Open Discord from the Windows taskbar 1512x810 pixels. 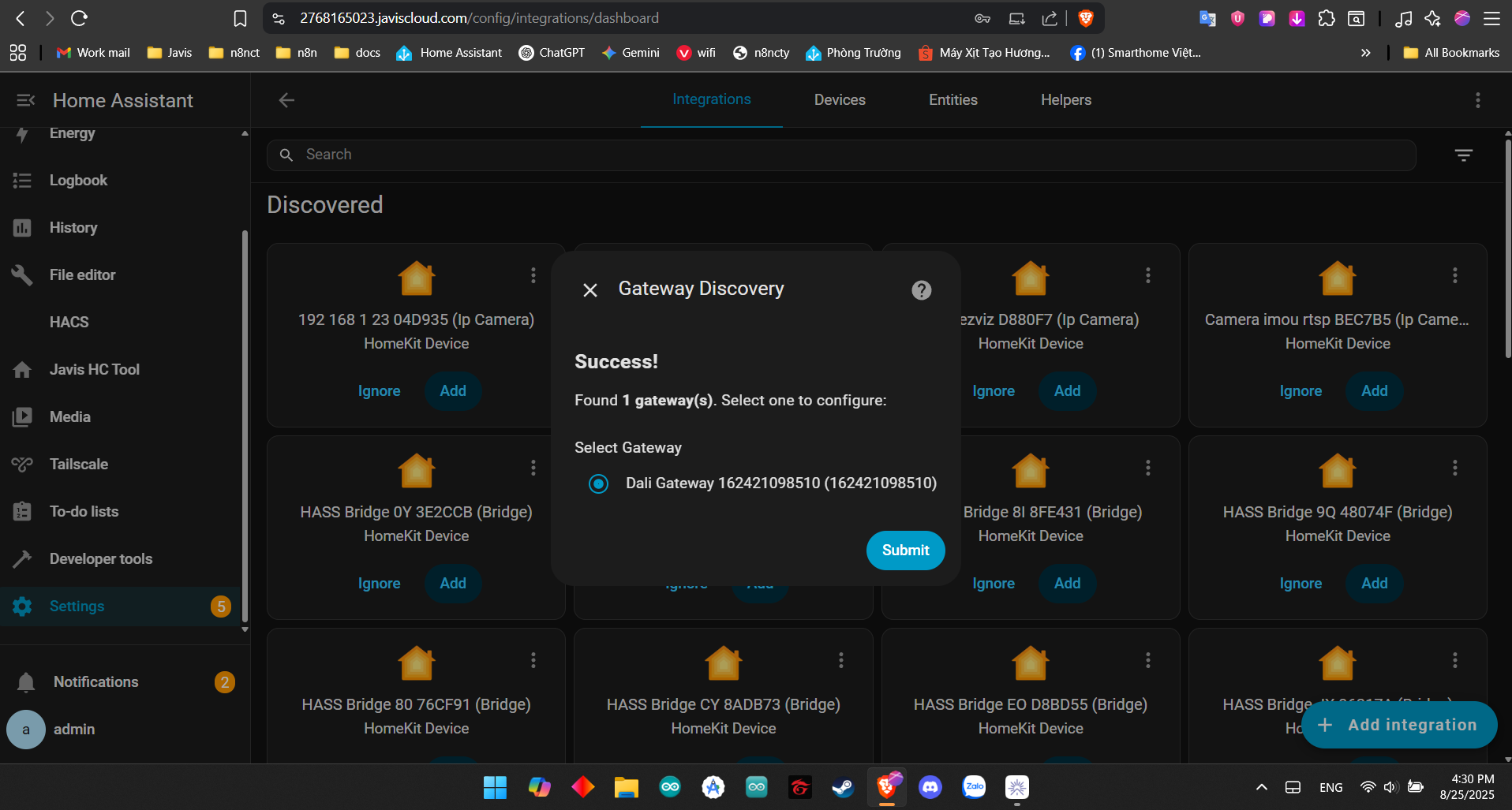[x=930, y=787]
